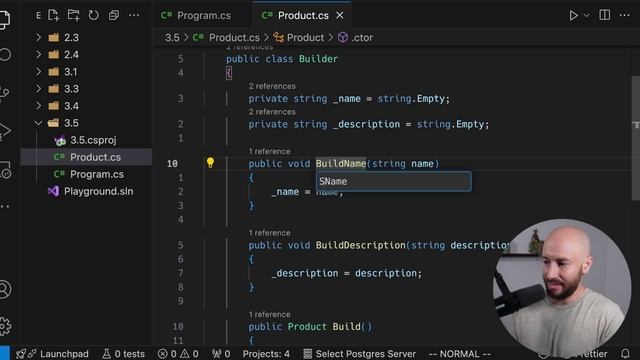The image size is (640, 360).
Task: Click the run program play button
Action: 573,16
